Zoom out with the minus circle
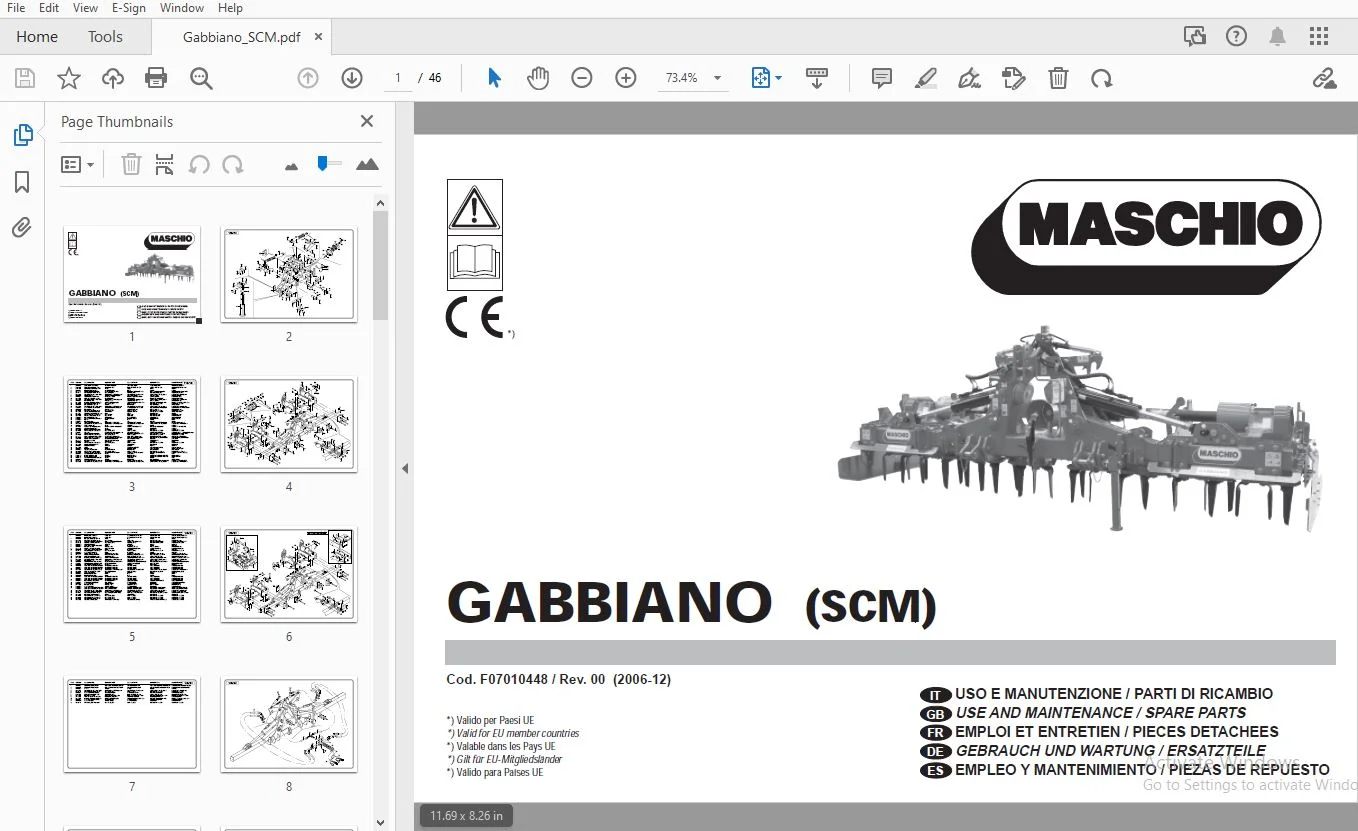 pyautogui.click(x=582, y=78)
